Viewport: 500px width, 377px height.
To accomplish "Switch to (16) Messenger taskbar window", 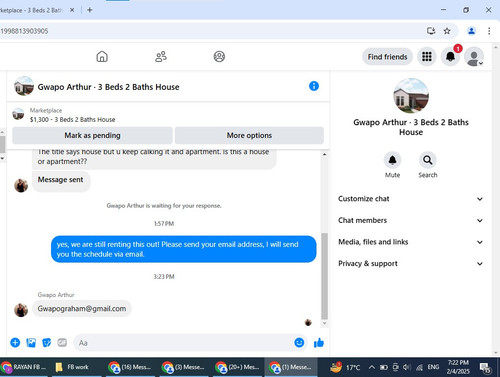I will click(130, 367).
